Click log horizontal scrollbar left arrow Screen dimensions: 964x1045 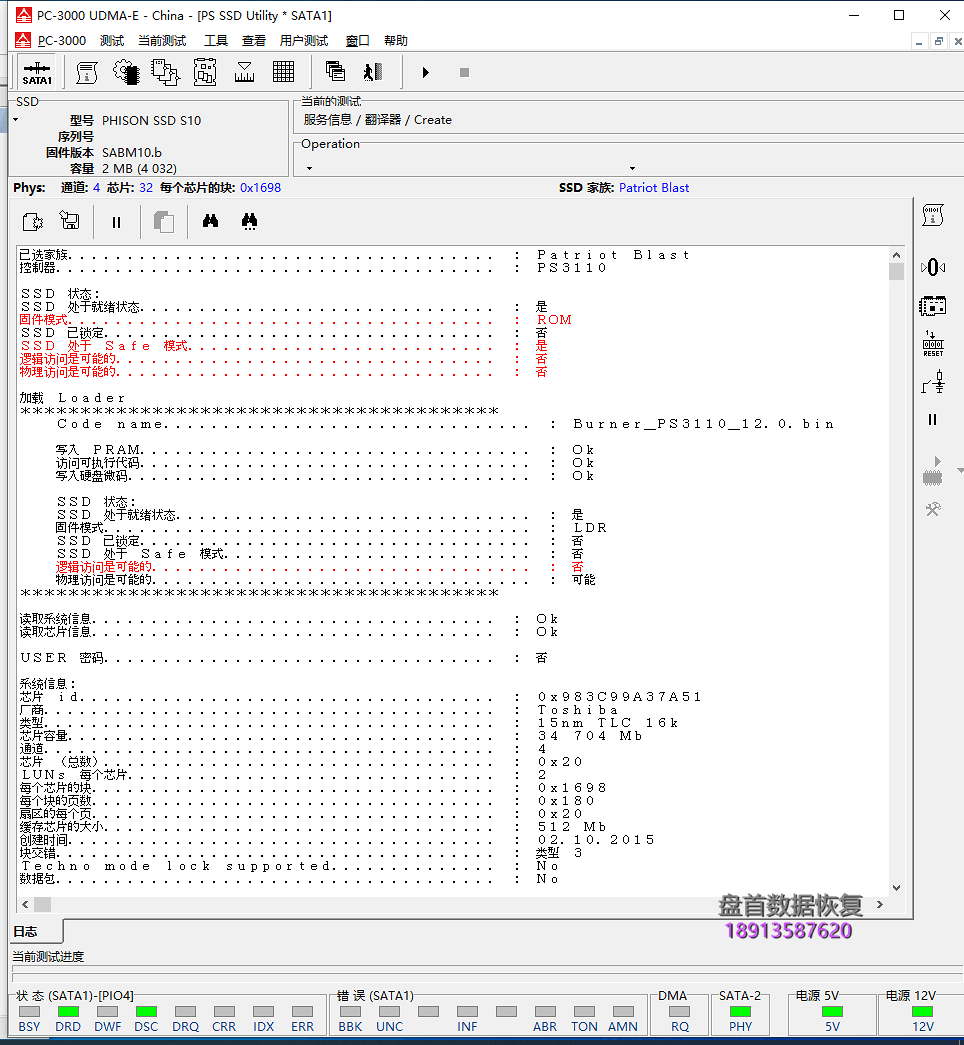coord(25,904)
